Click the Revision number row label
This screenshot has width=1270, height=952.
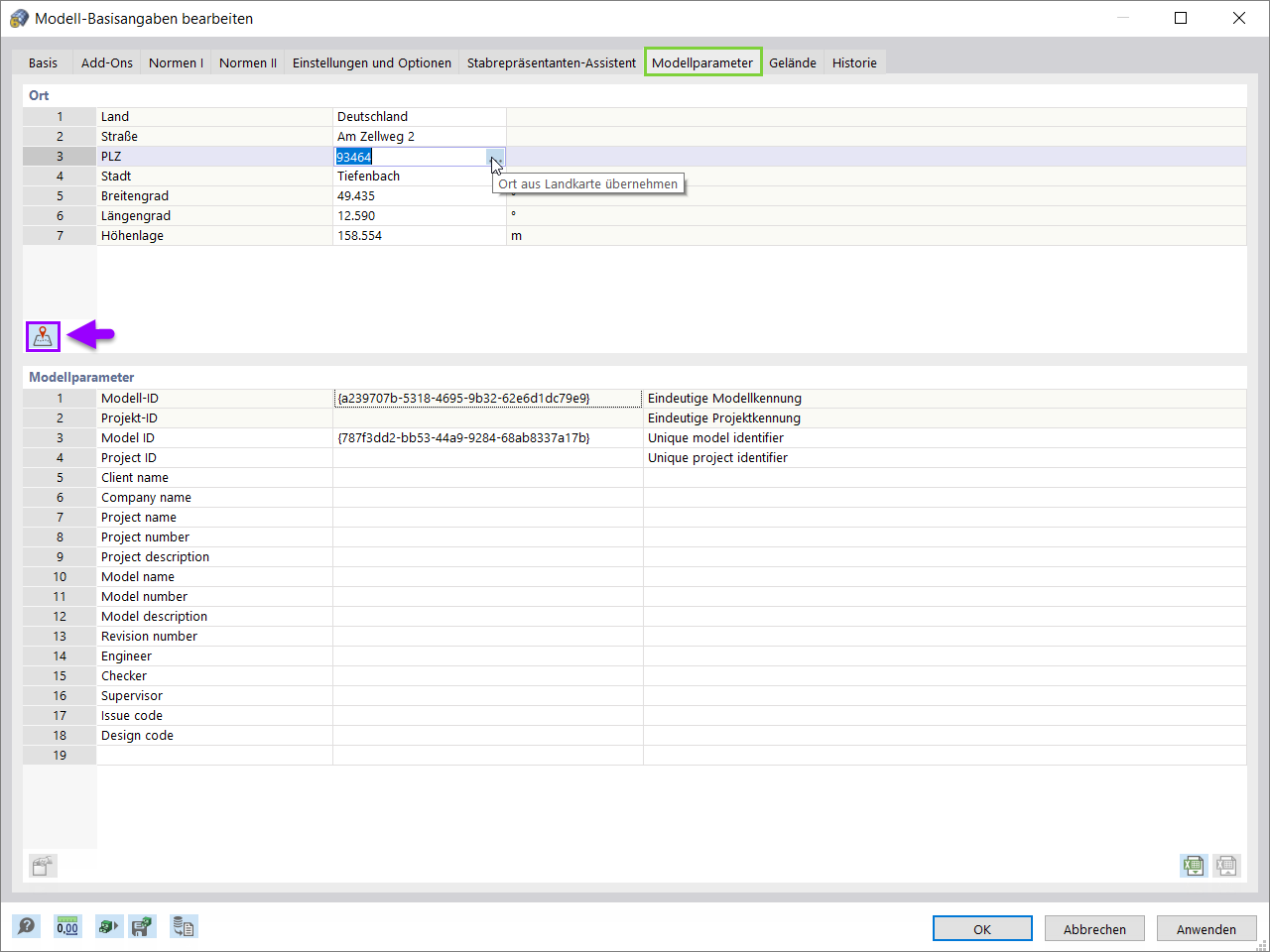[149, 637]
